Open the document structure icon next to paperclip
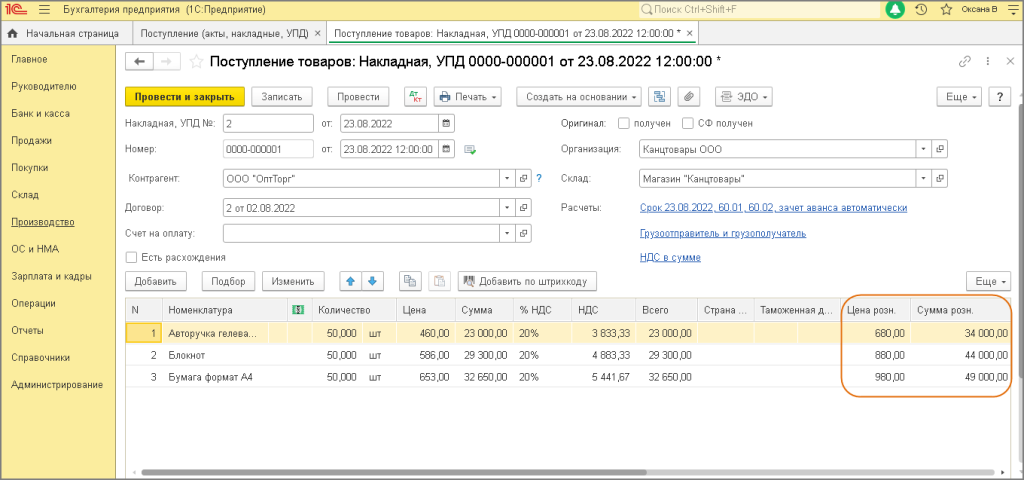This screenshot has width=1024, height=480. click(659, 97)
